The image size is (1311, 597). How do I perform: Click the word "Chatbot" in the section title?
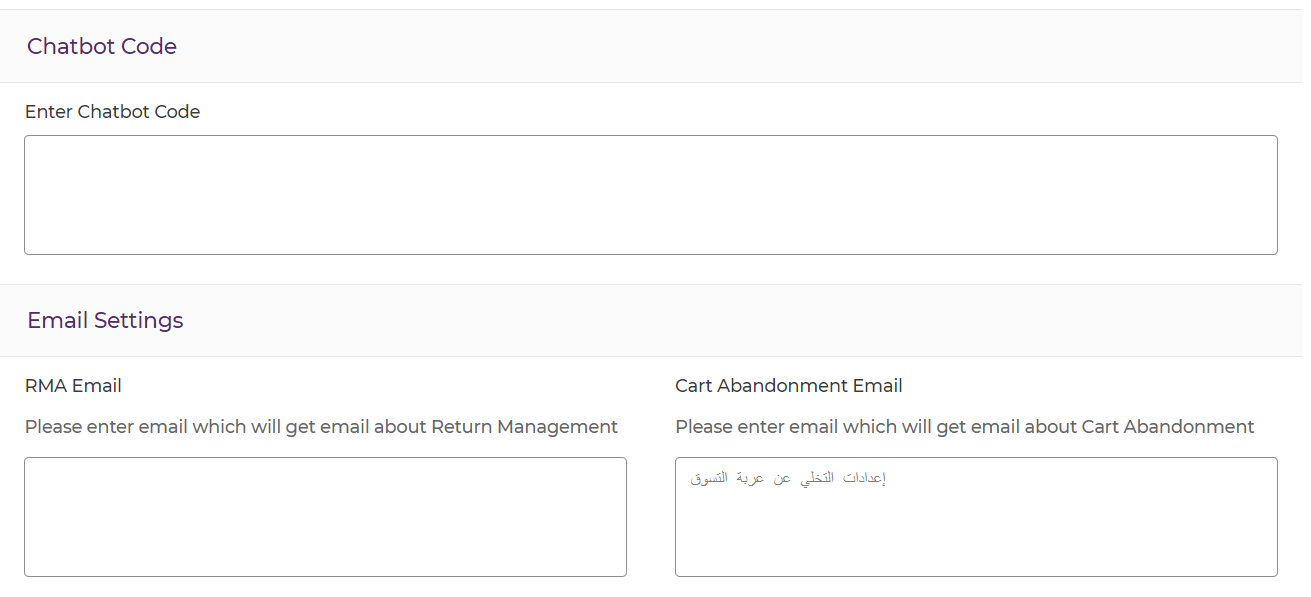[70, 46]
